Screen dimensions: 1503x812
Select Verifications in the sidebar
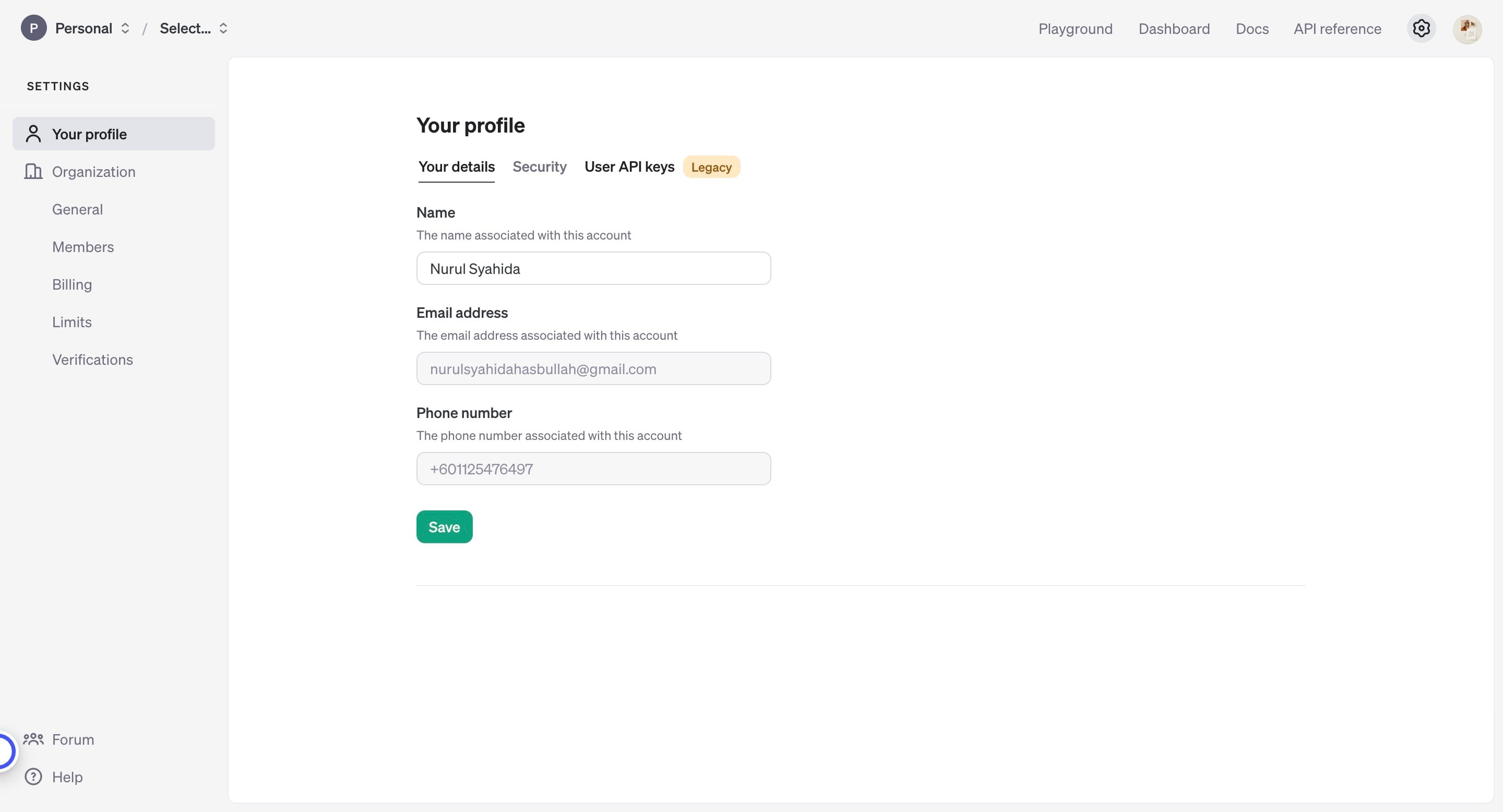92,360
